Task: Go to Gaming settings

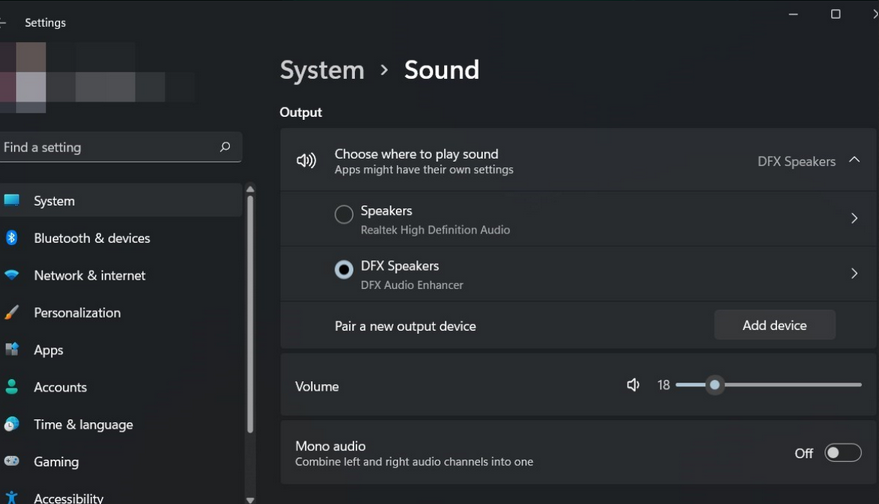Action: click(x=121, y=461)
